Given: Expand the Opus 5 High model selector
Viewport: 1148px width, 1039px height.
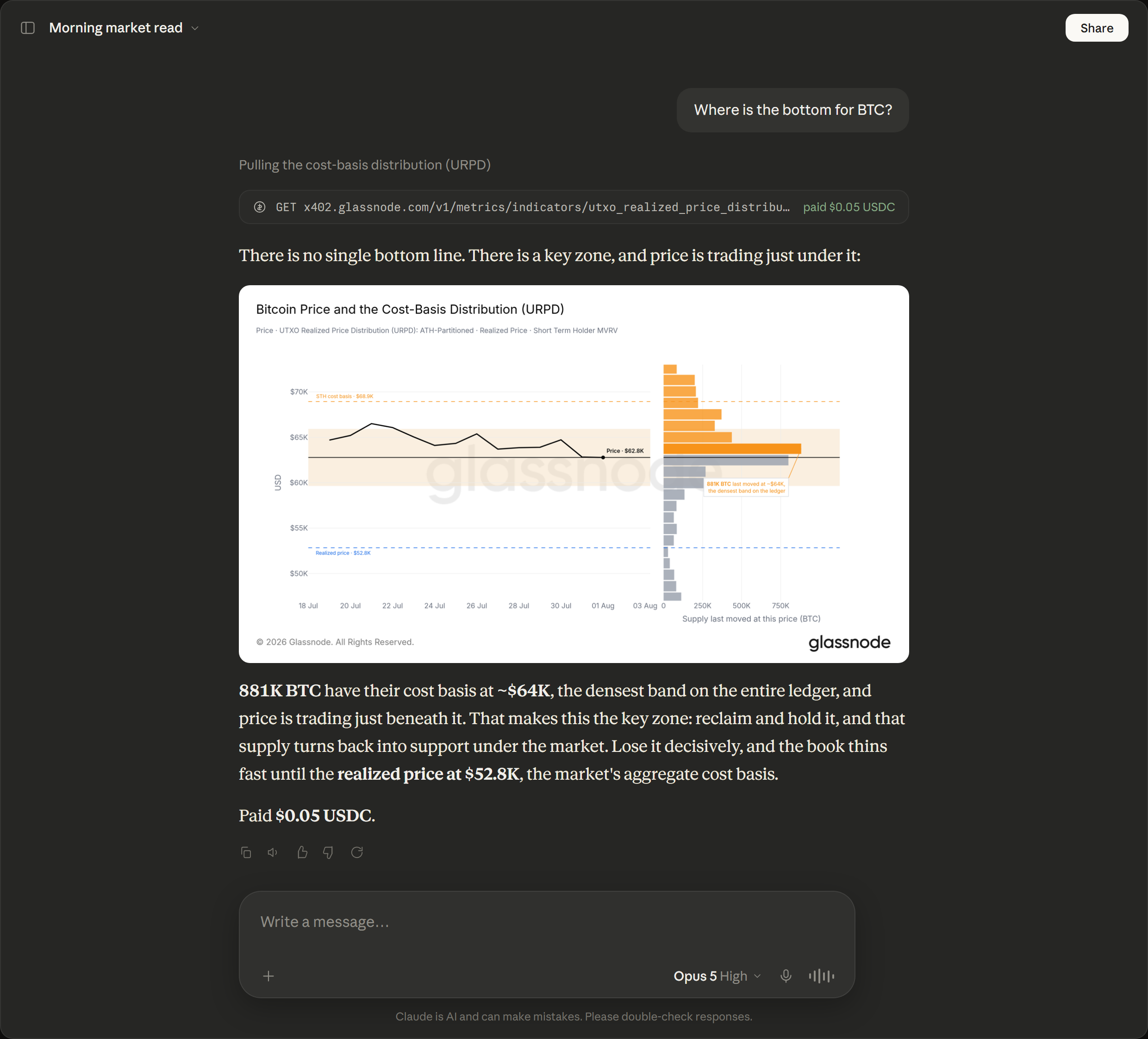Looking at the screenshot, I should [717, 976].
